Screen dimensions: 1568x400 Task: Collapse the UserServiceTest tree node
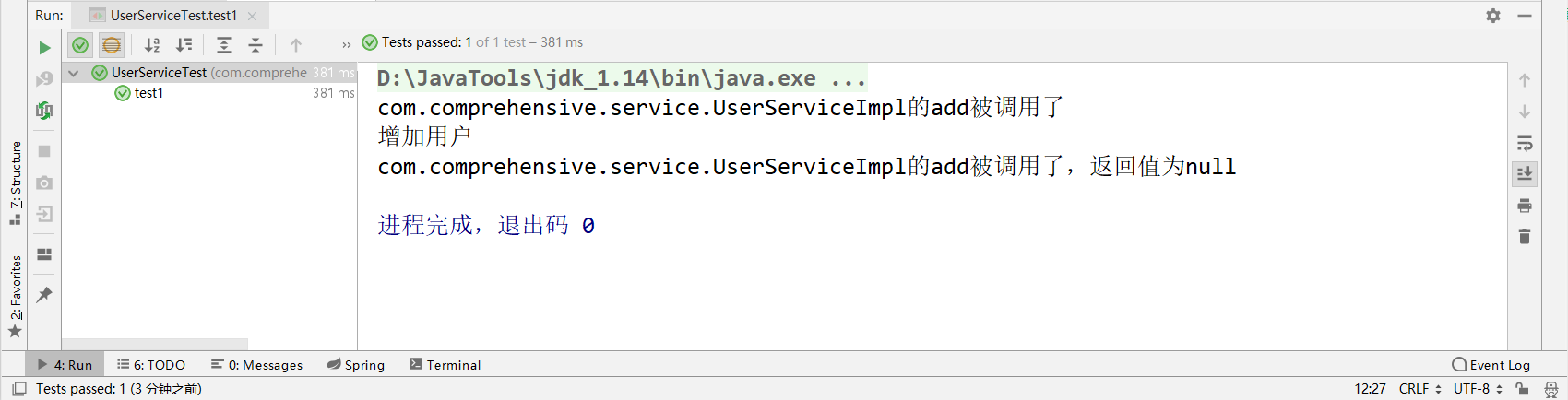point(74,73)
